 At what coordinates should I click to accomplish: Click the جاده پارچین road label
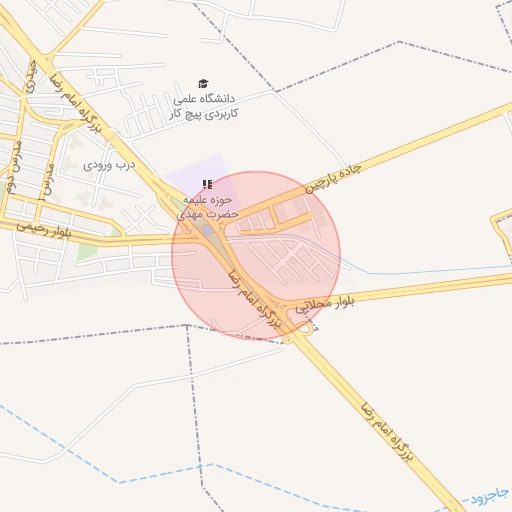[333, 178]
